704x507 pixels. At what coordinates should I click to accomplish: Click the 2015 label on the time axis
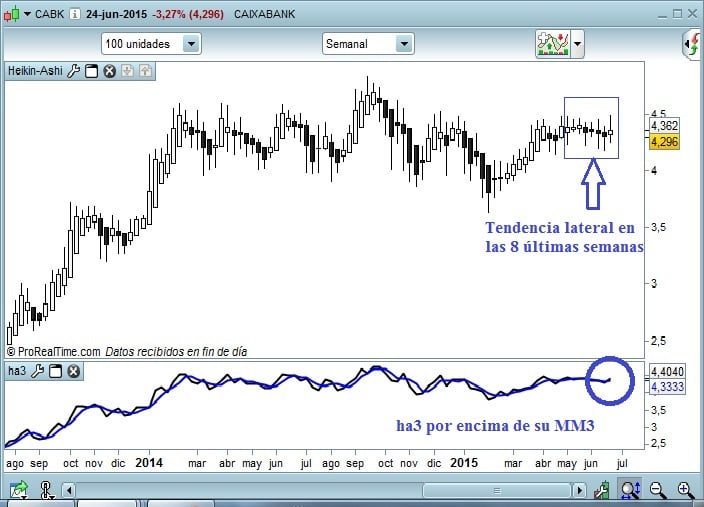pos(464,463)
